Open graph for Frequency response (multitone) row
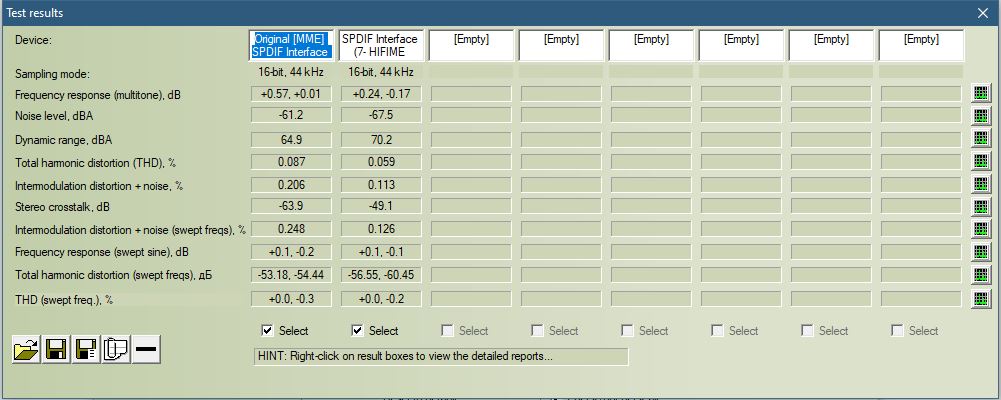This screenshot has width=1001, height=400. [980, 94]
